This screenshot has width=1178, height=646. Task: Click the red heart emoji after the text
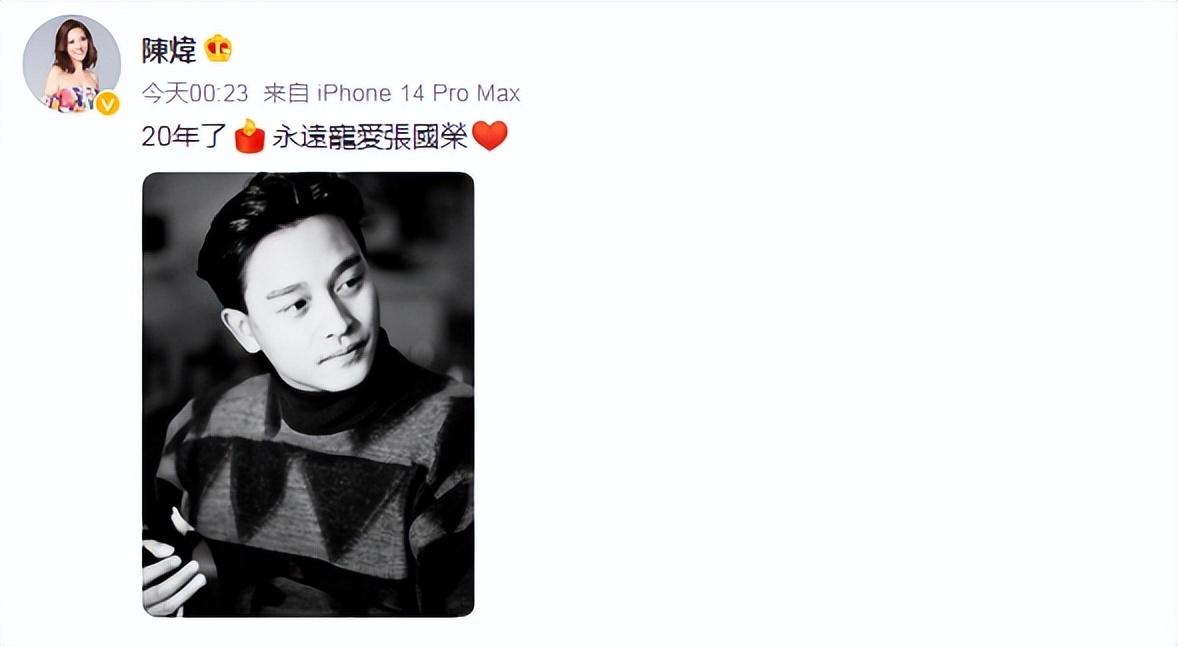coord(490,136)
